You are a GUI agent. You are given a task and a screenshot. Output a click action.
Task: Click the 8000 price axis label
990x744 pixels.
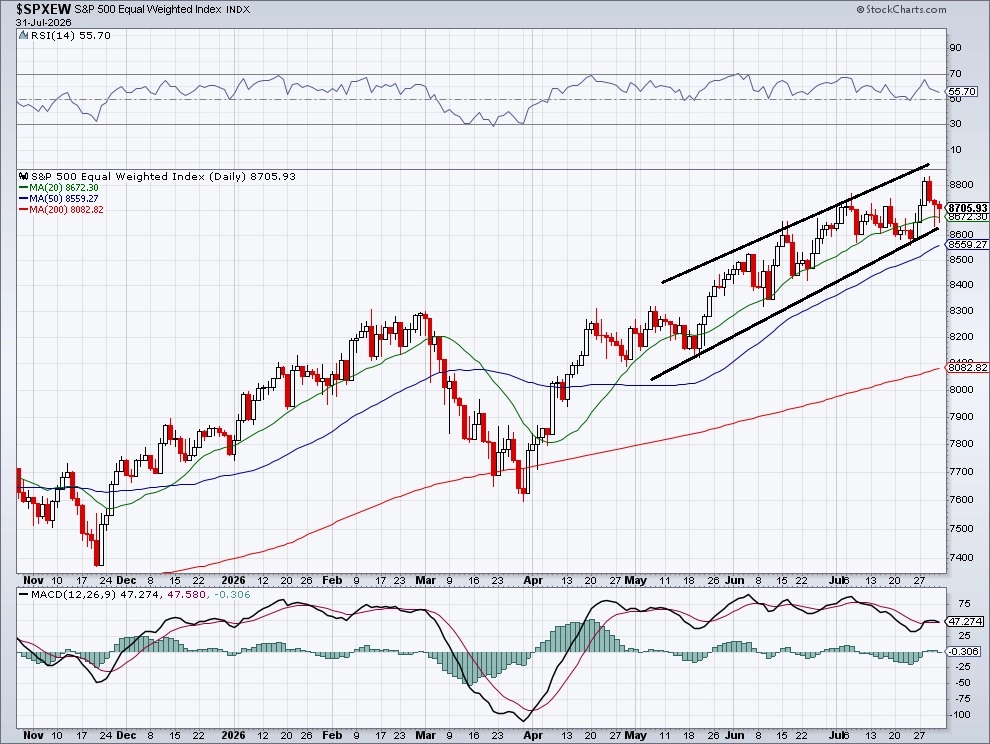(x=961, y=389)
